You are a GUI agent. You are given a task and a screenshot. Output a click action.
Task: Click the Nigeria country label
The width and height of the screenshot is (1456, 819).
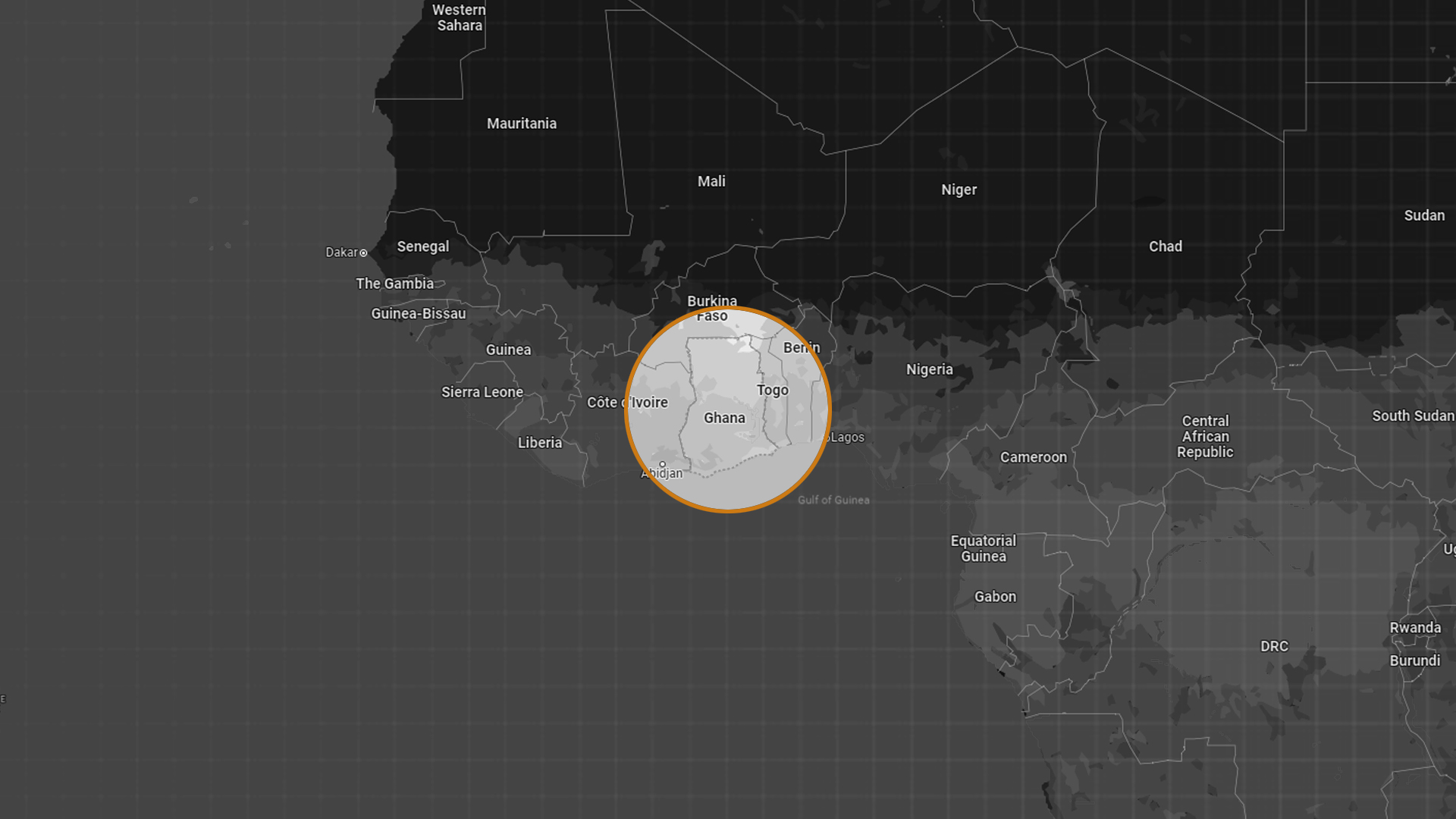pos(929,369)
